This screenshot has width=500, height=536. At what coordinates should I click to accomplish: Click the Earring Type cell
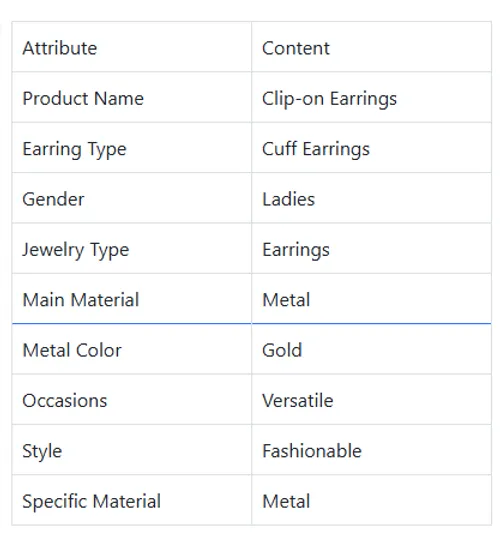132,148
